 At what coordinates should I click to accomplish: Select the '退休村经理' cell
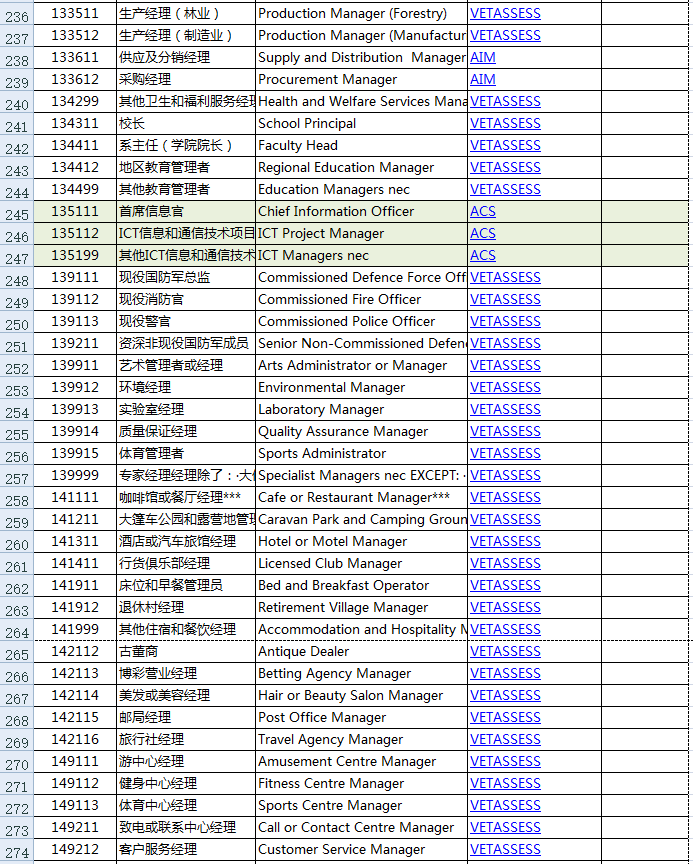pyautogui.click(x=186, y=607)
